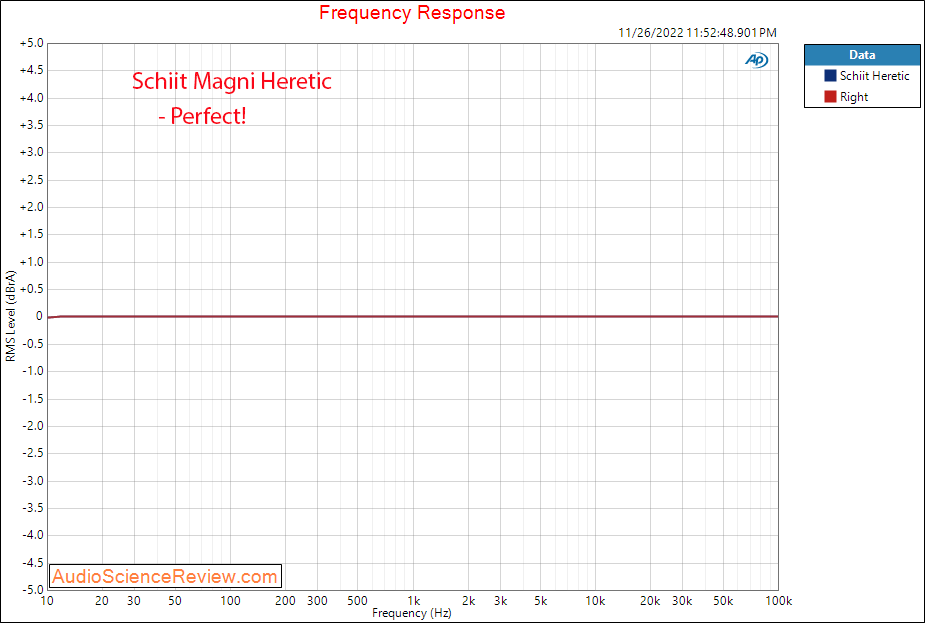Click the 300 Hz frequency axis label
The height and width of the screenshot is (623, 925).
(317, 601)
